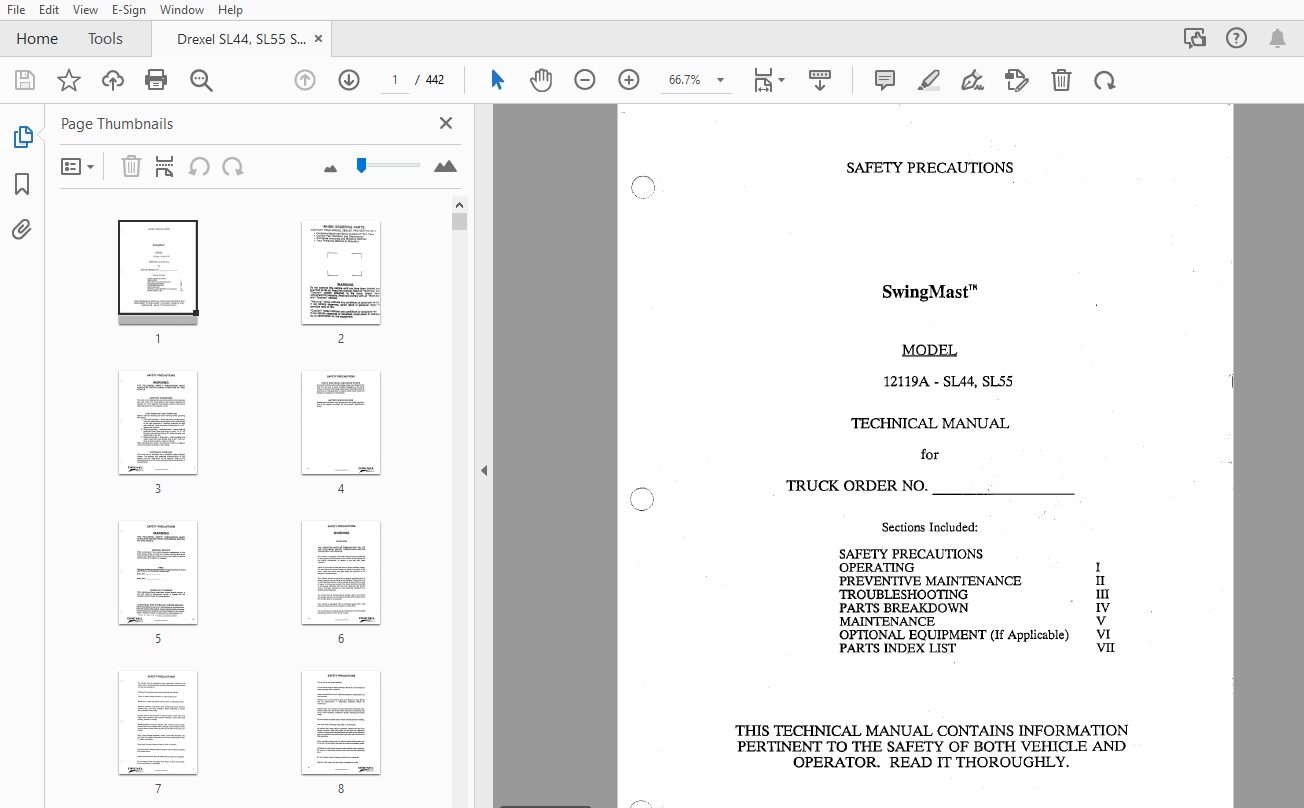This screenshot has height=808, width=1304.
Task: Add the document to bookmarks with the star icon
Action: [69, 80]
